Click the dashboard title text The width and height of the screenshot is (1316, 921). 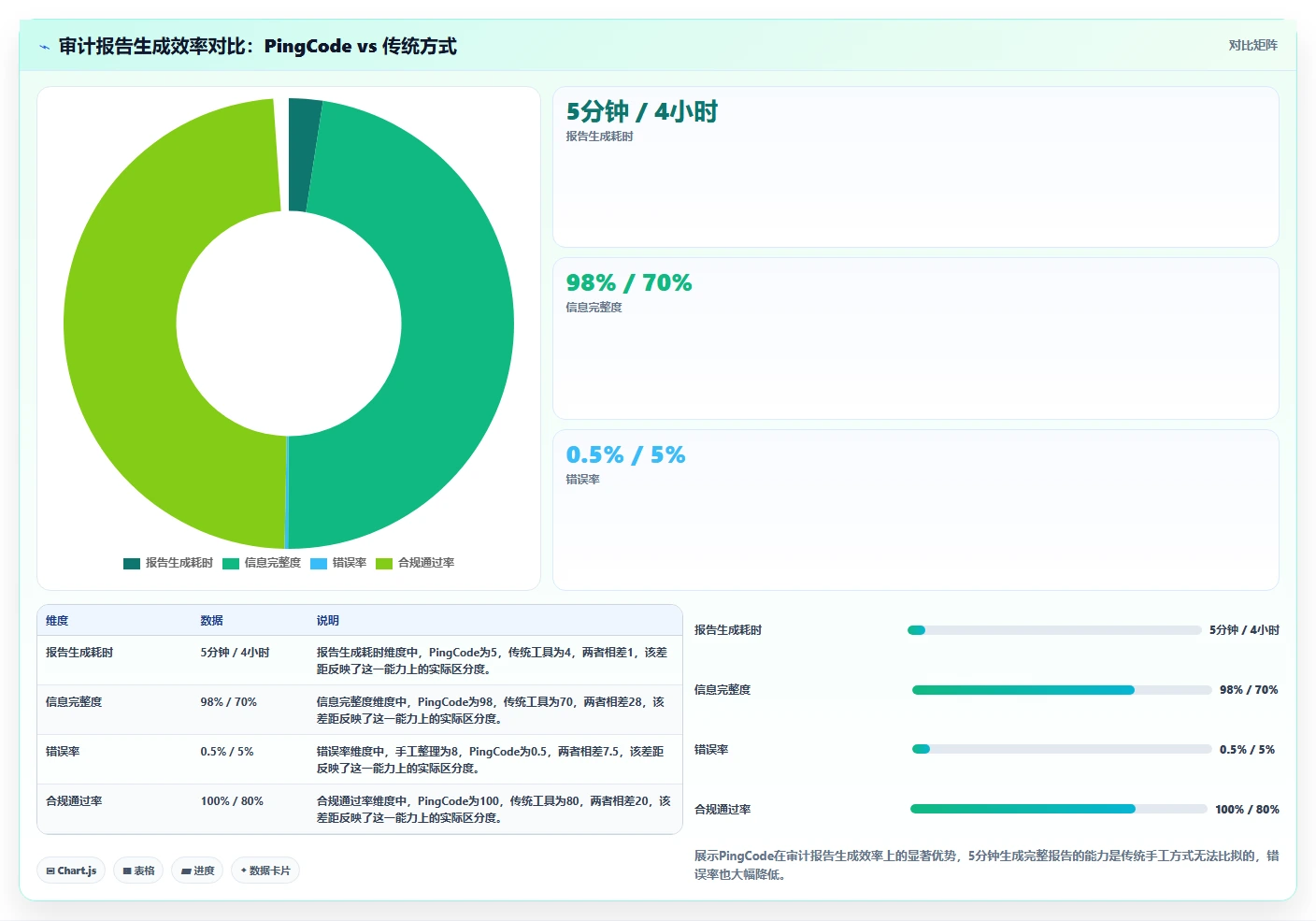pyautogui.click(x=258, y=47)
